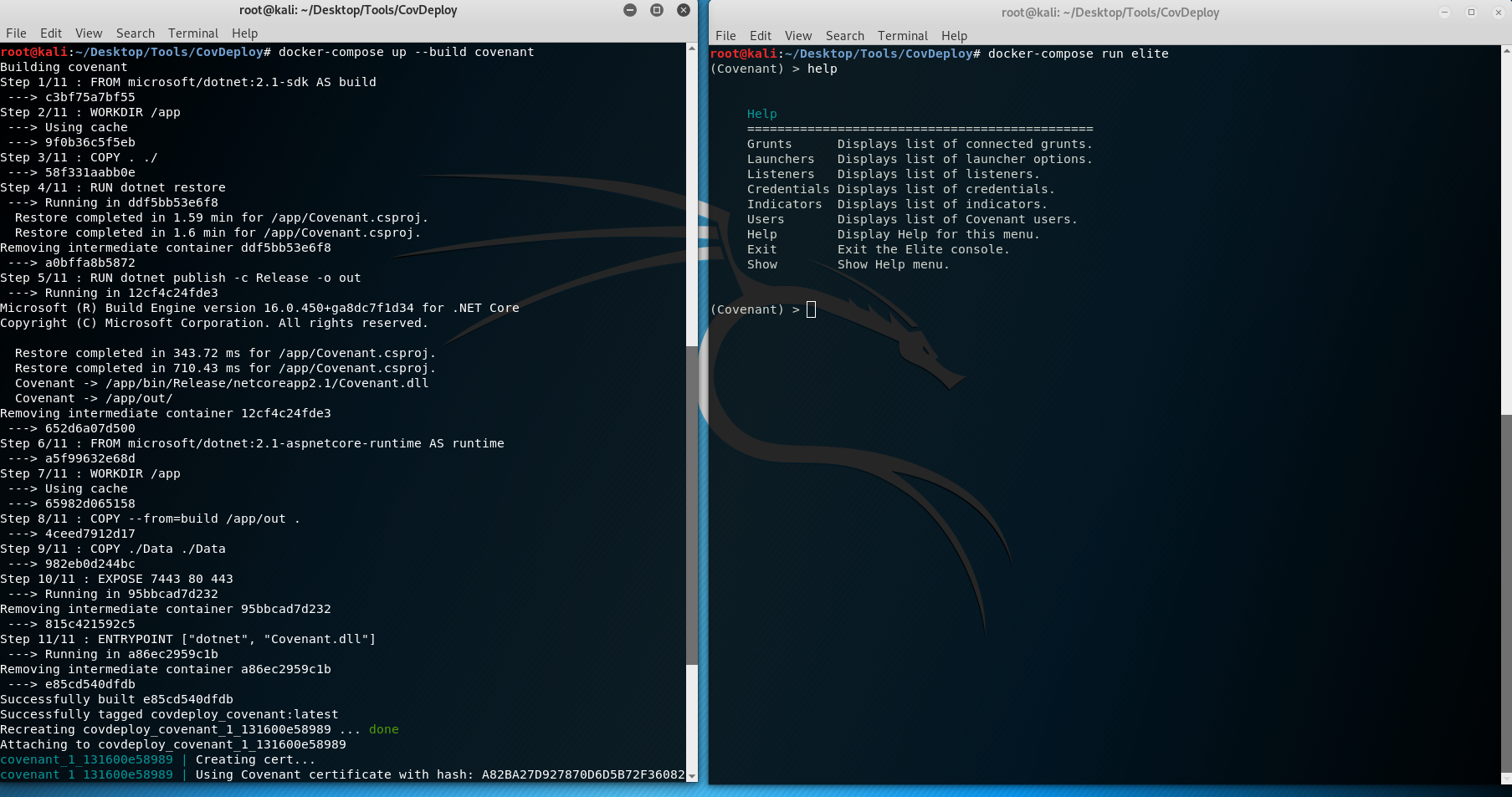The width and height of the screenshot is (1512, 797).
Task: Close the right terminal window
Action: pos(1499,13)
